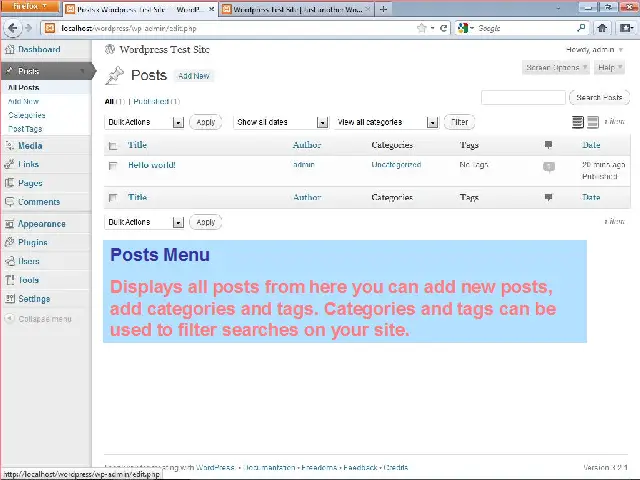The height and width of the screenshot is (480, 640).
Task: Open the Dashboard menu icon
Action: pos(9,49)
